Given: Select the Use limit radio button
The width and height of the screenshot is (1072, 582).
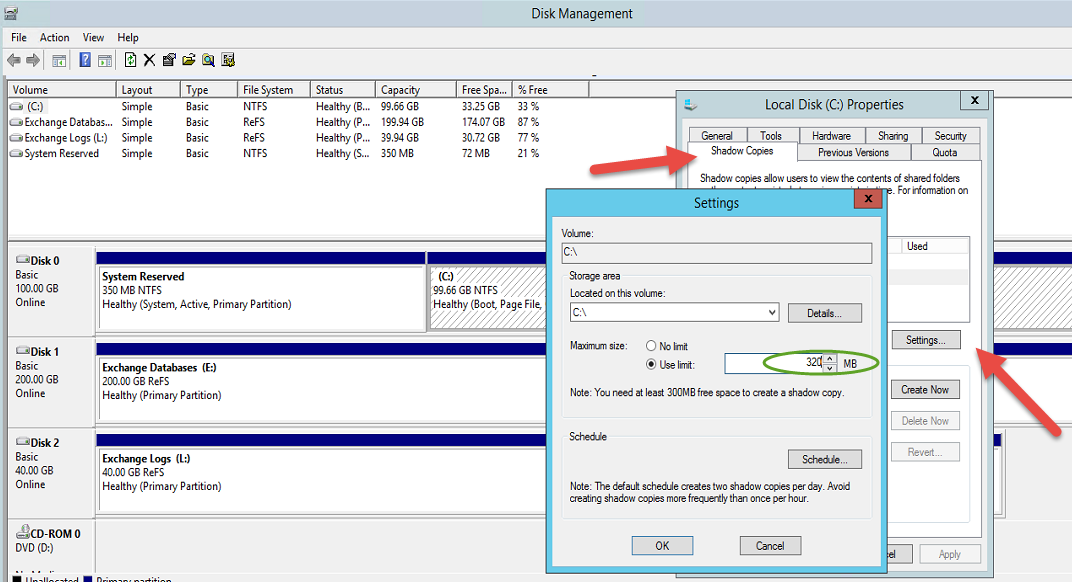Looking at the screenshot, I should [651, 365].
